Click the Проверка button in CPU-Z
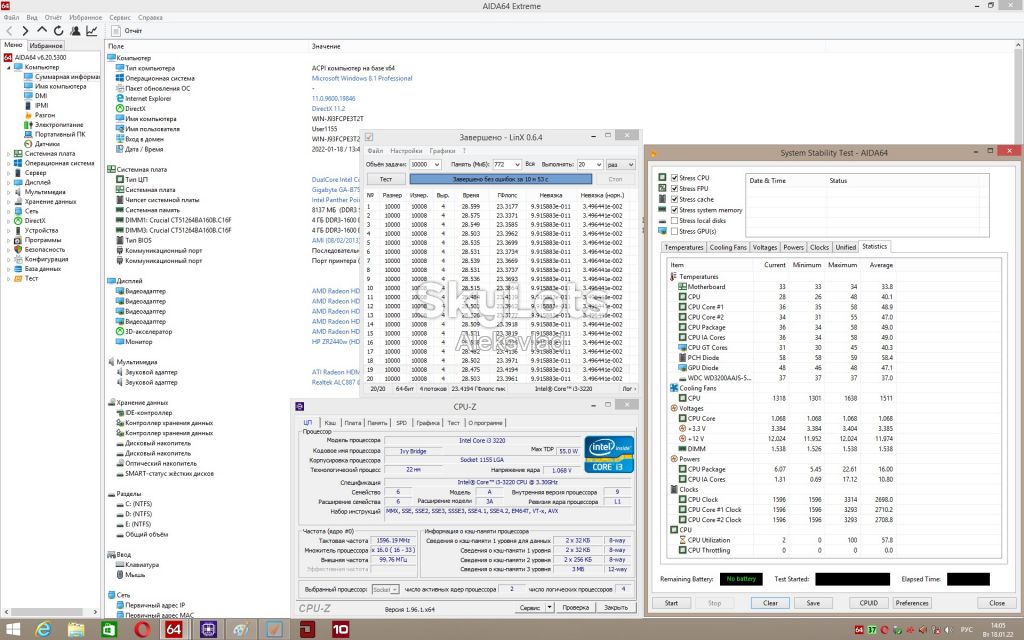Screen dimensions: 1024x640 coord(575,607)
